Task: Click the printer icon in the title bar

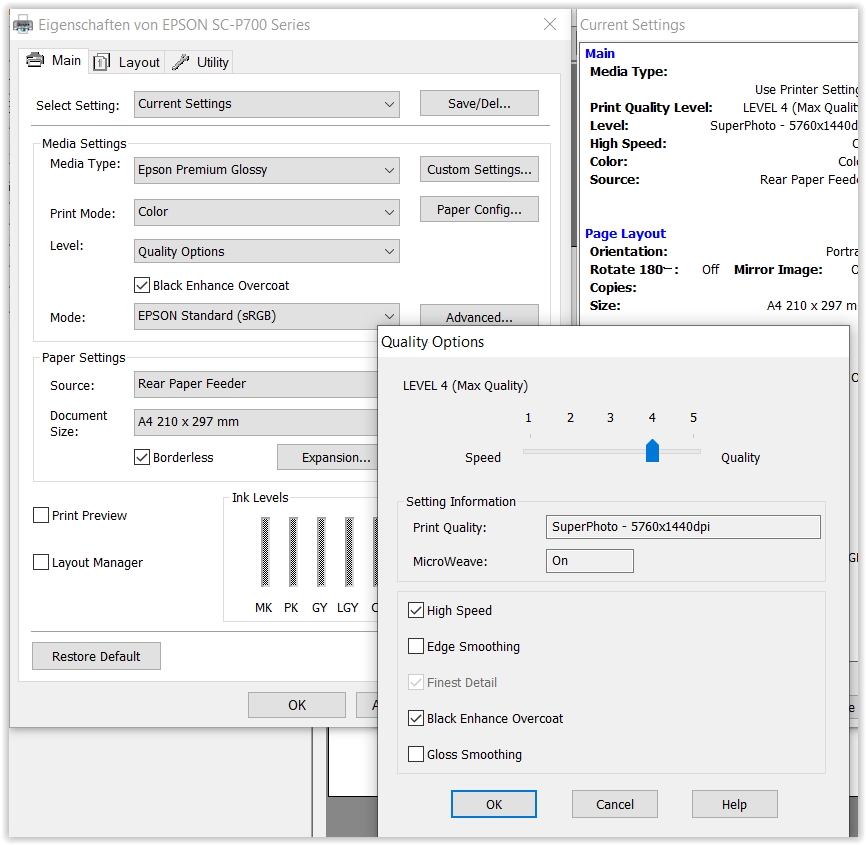Action: click(x=23, y=25)
